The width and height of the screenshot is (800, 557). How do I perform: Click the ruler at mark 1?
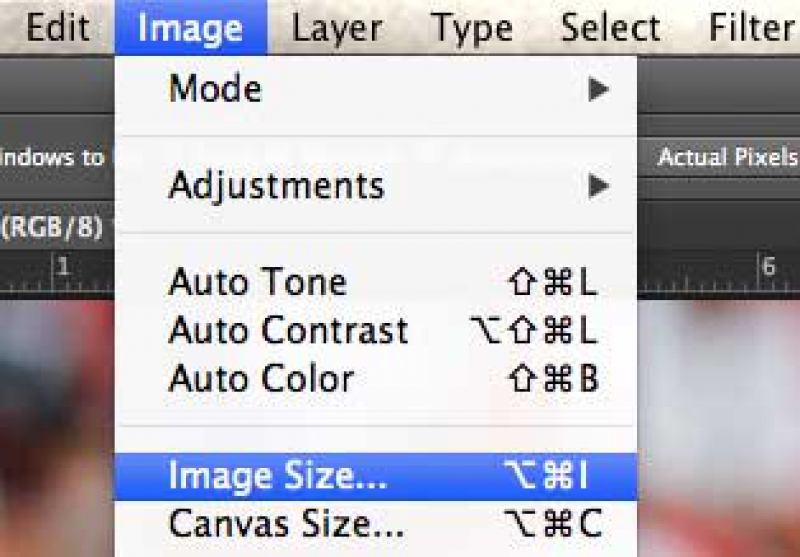(x=62, y=267)
